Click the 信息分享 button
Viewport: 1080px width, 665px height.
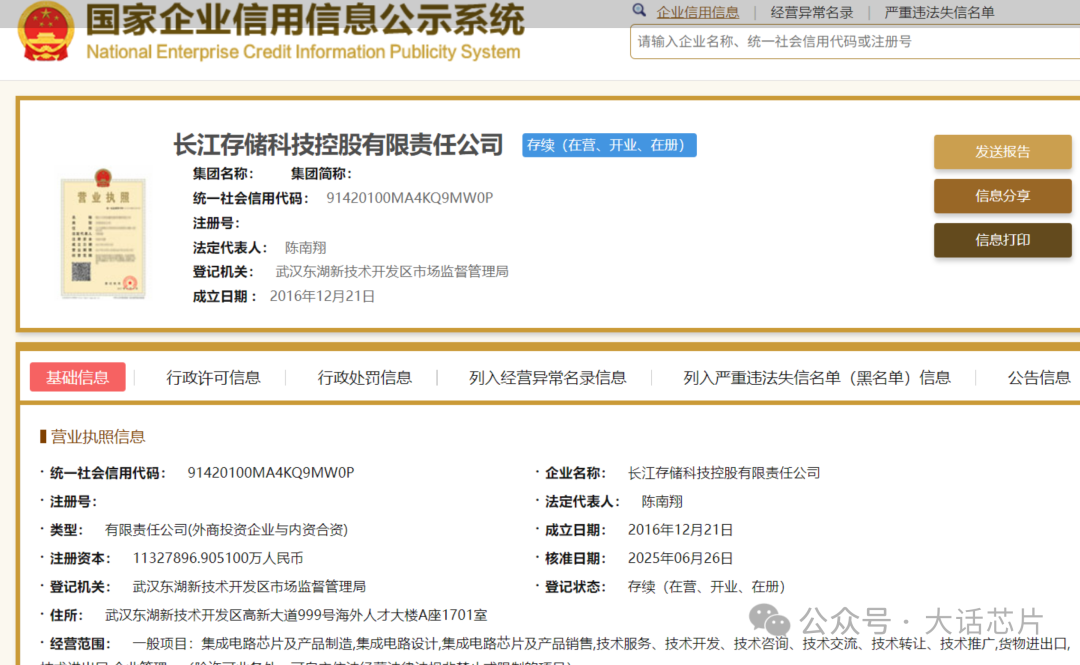[1002, 196]
